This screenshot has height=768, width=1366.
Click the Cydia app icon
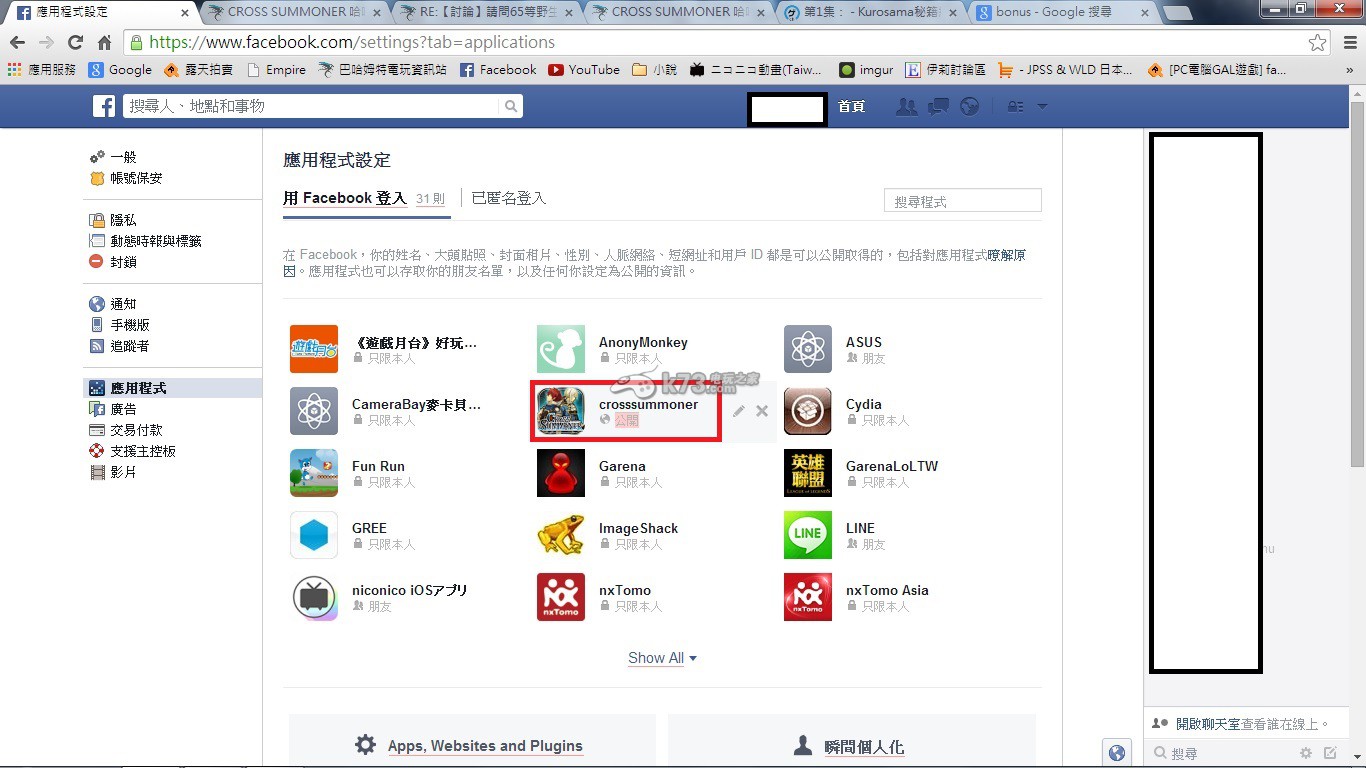click(x=807, y=411)
